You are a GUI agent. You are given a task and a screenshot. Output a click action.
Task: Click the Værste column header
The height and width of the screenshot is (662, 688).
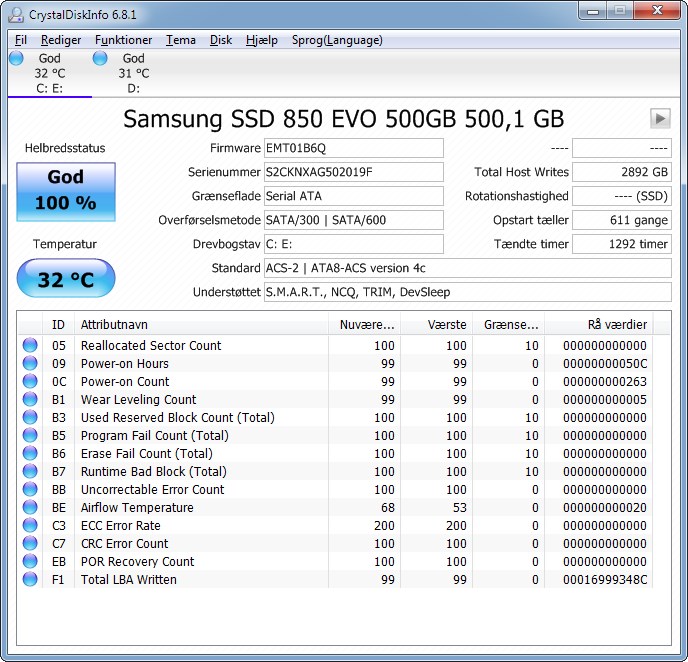pos(437,325)
